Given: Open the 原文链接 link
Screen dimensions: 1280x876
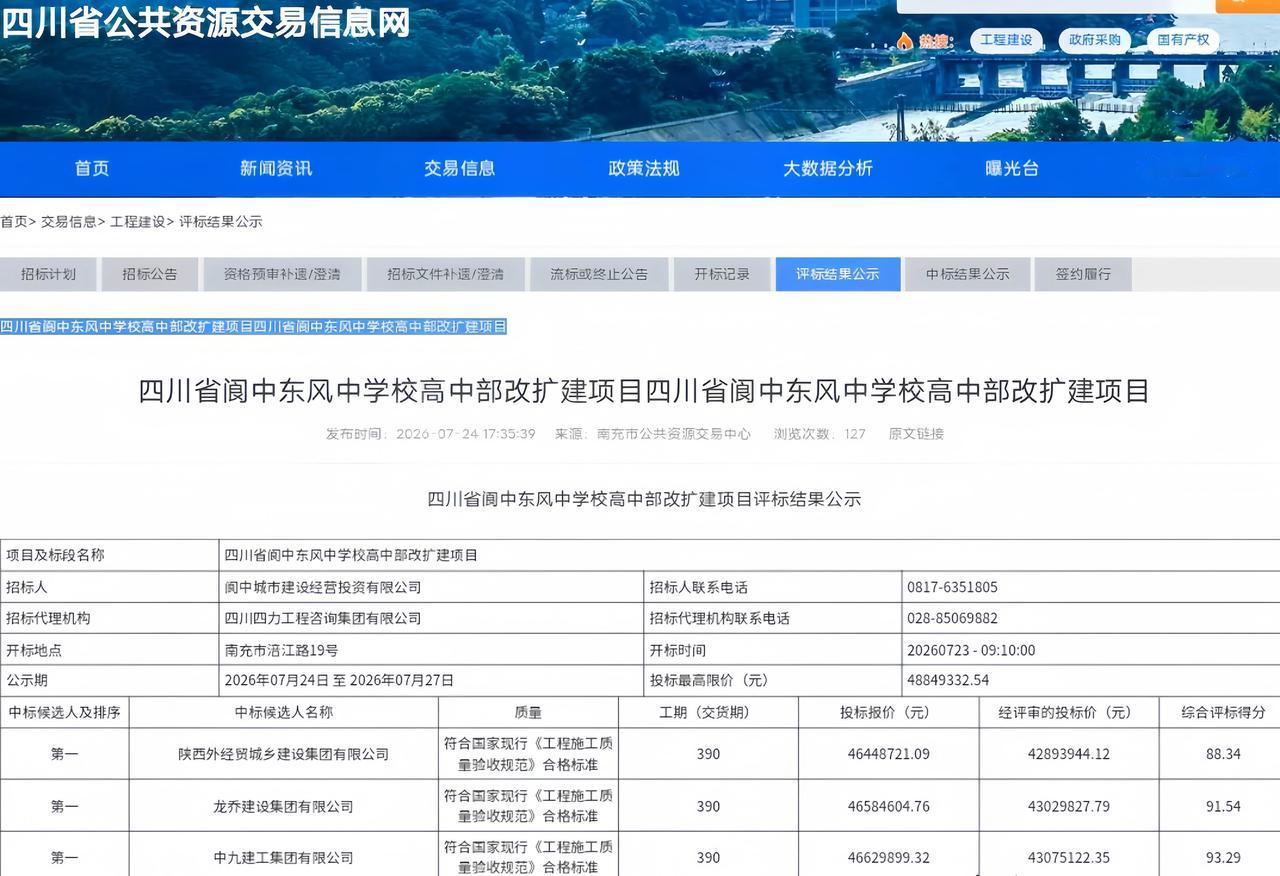Looking at the screenshot, I should 916,434.
